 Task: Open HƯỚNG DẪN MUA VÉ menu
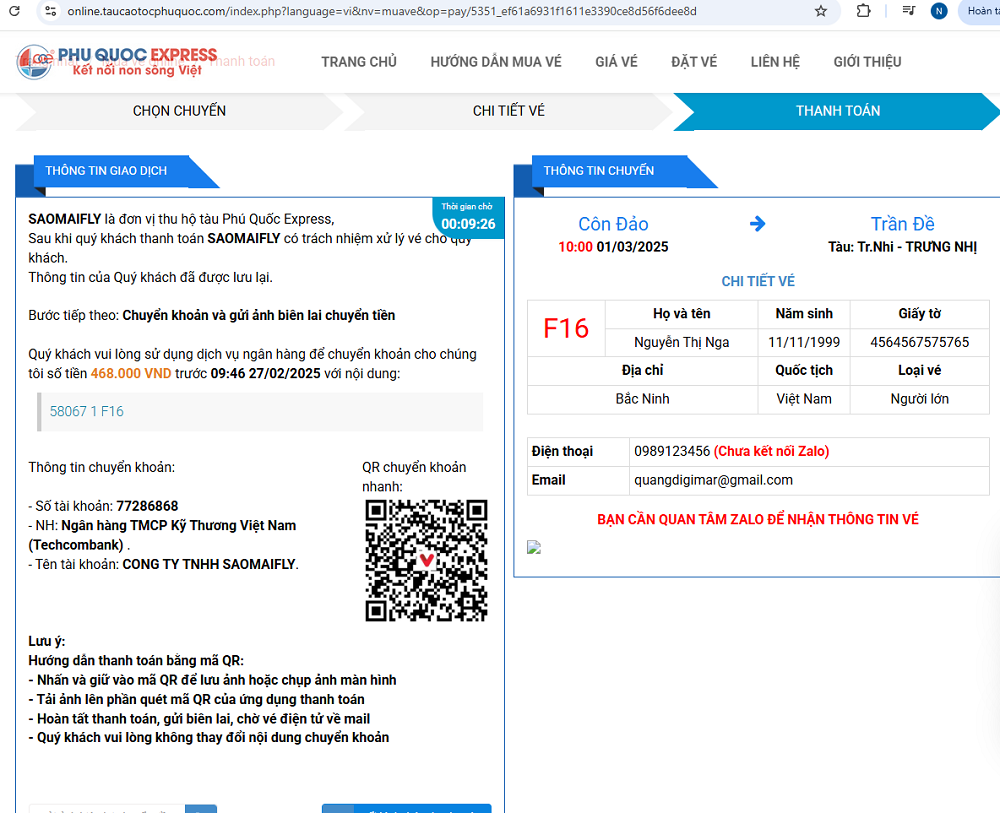496,62
